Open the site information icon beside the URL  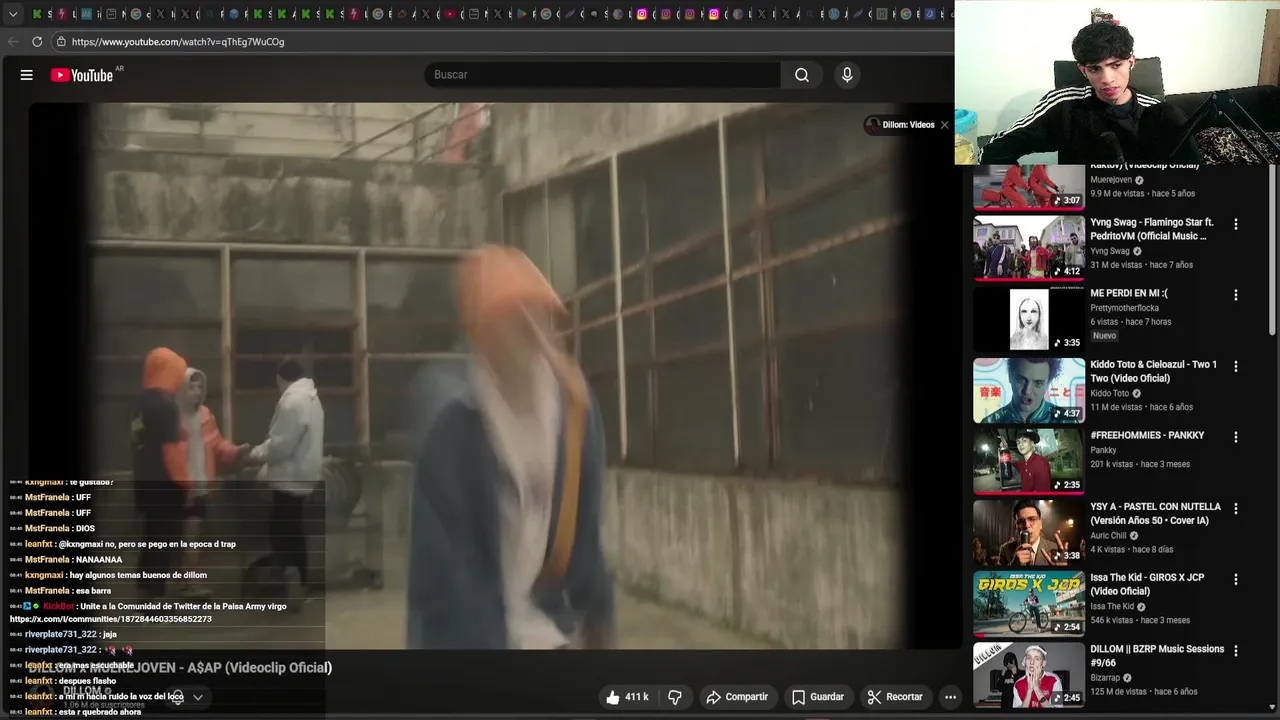click(61, 42)
